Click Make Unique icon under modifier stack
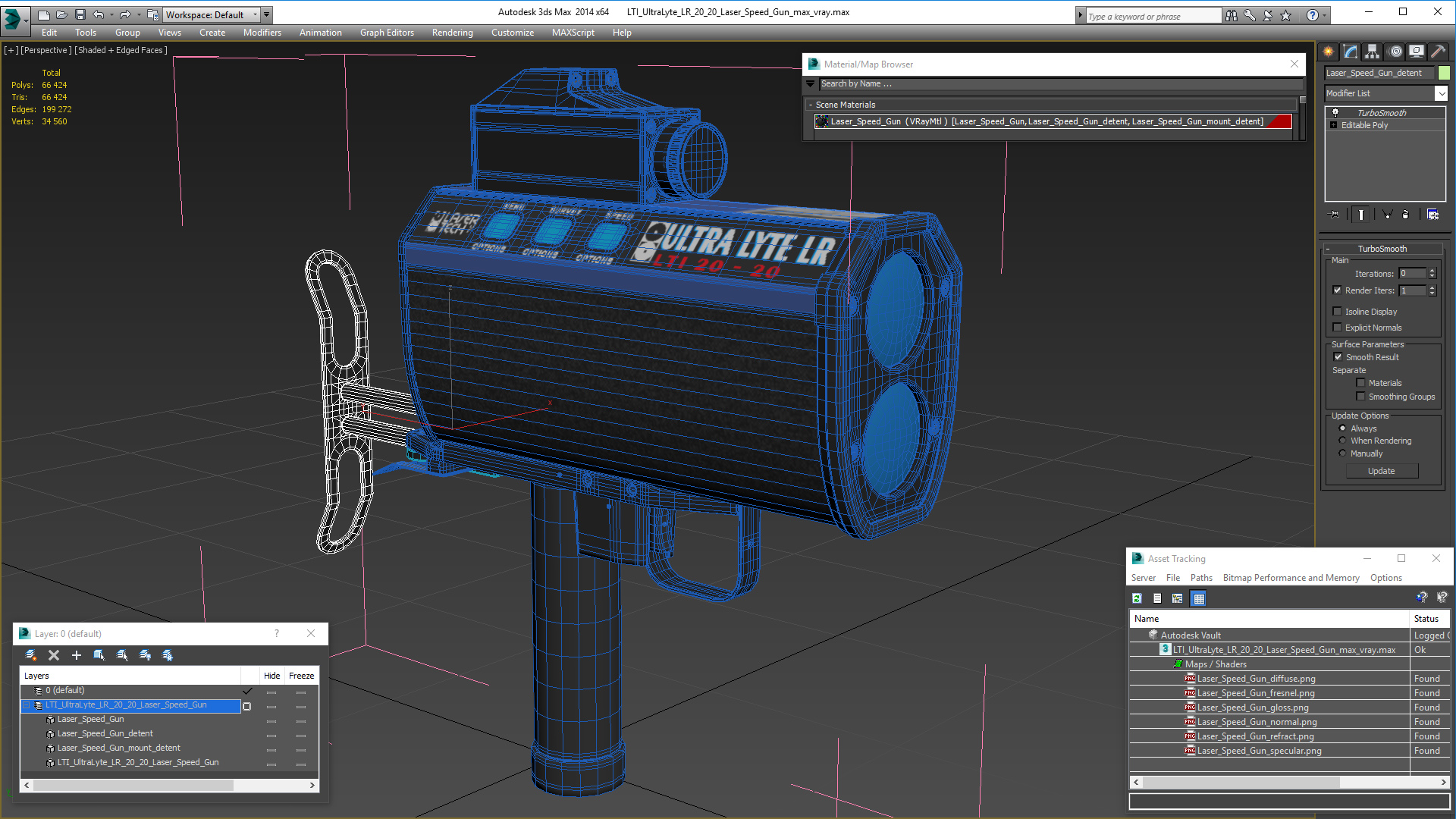This screenshot has height=819, width=1456. click(1387, 215)
